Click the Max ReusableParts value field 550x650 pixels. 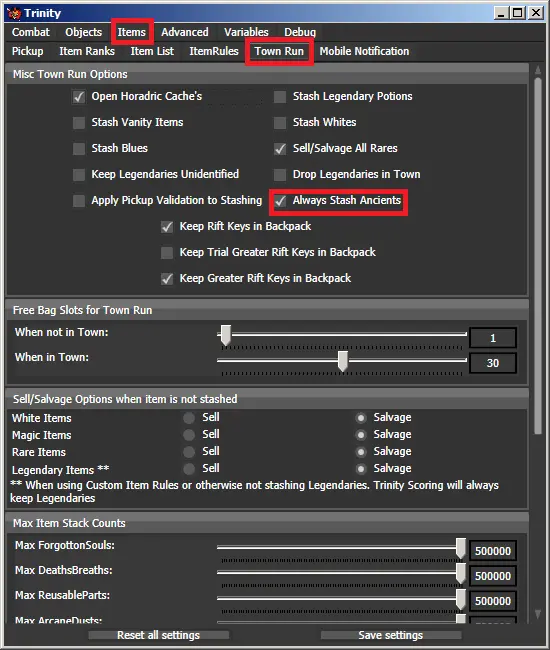pos(493,601)
